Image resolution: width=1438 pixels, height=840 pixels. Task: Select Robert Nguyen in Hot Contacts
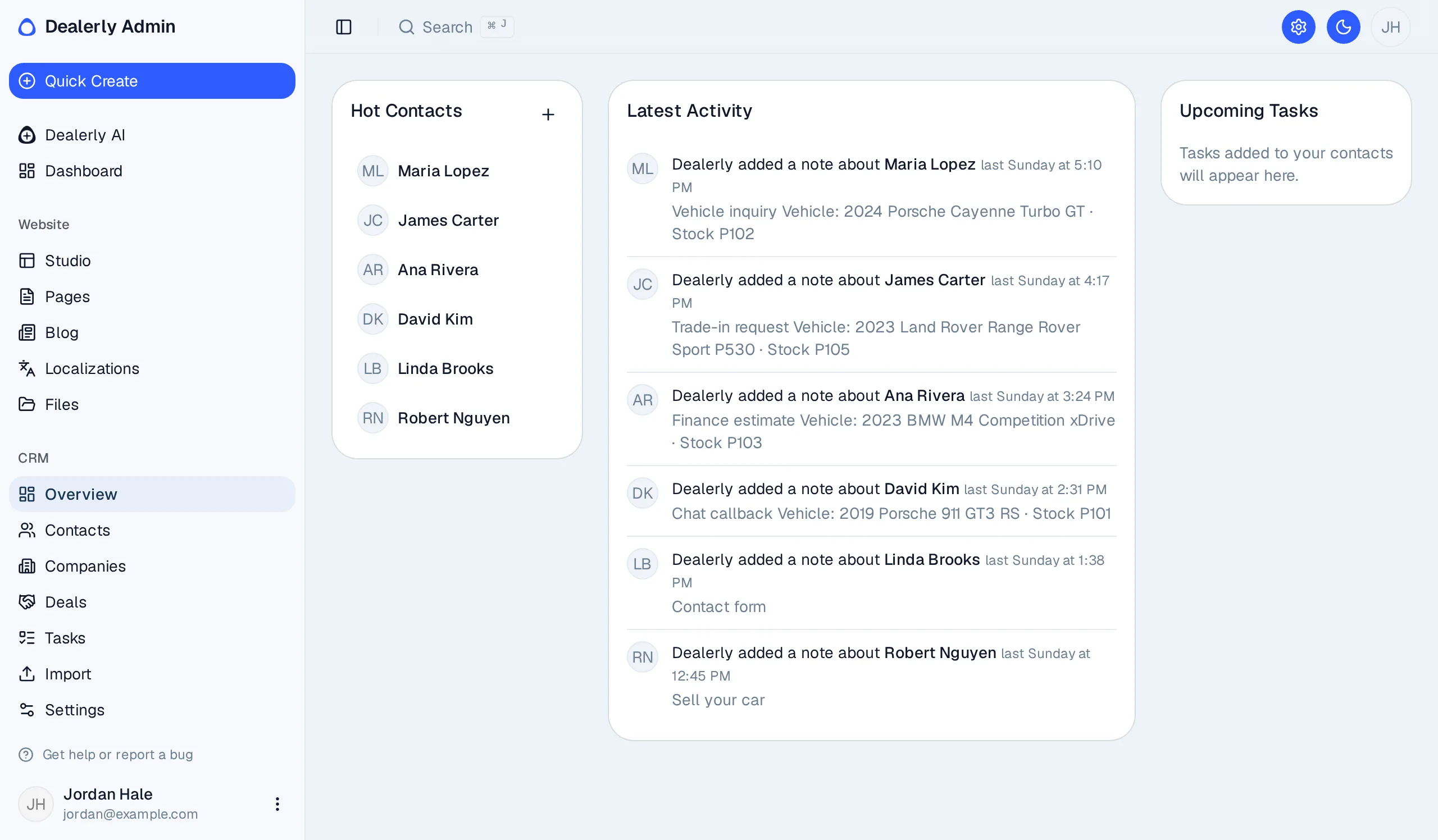click(457, 418)
